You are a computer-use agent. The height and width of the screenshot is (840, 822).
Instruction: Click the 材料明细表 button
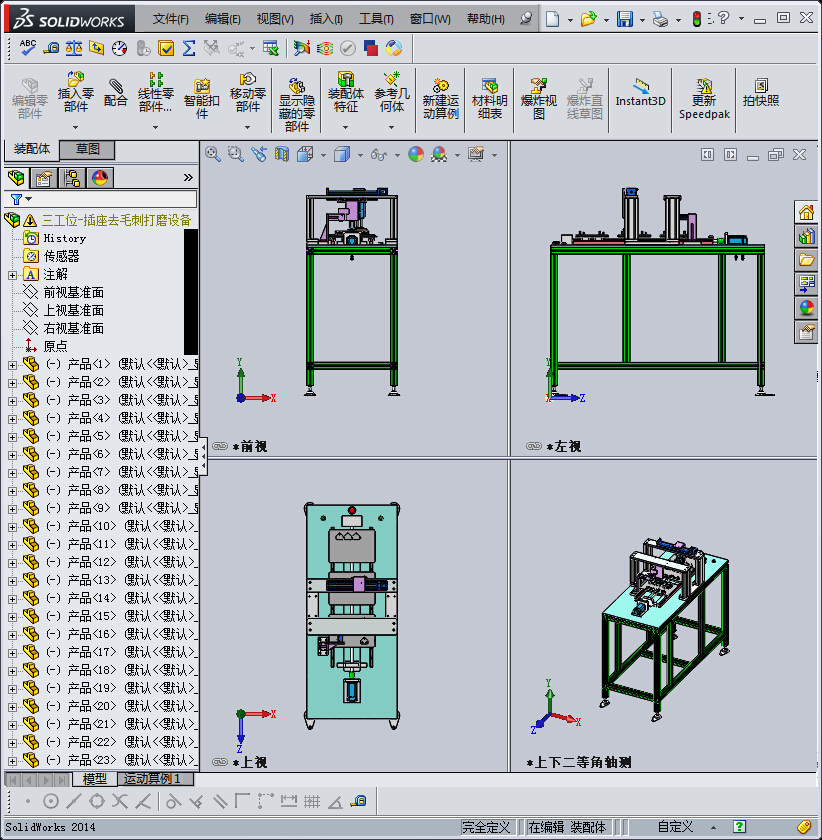click(x=489, y=99)
